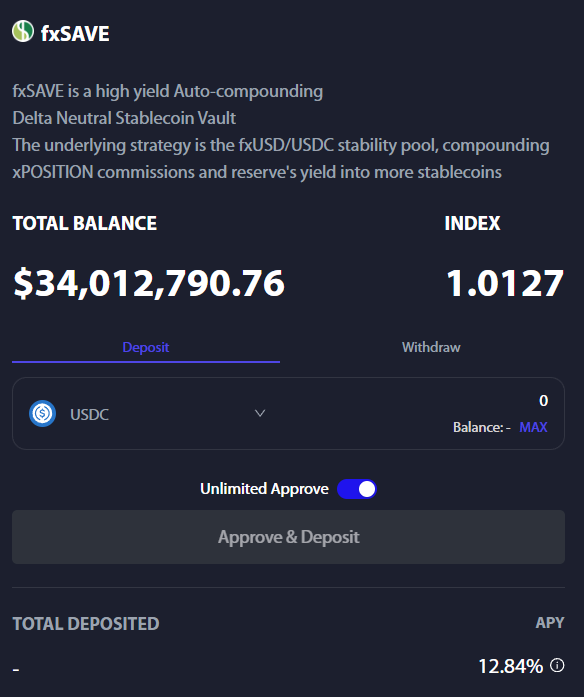This screenshot has width=584, height=697.
Task: Switch to the Withdraw tab
Action: tap(431, 348)
